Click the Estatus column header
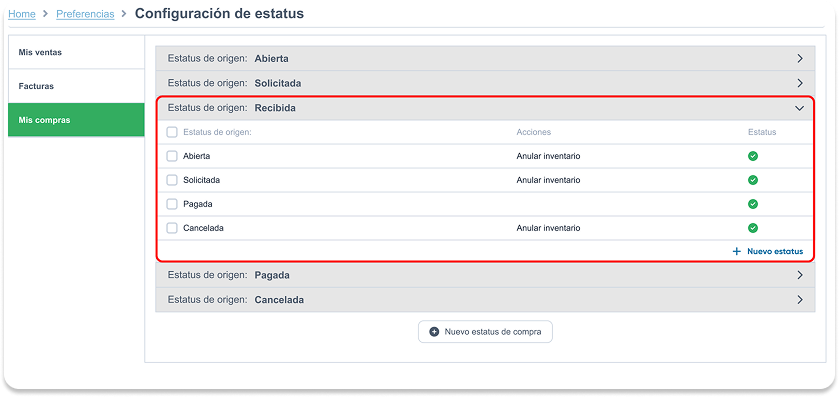Image resolution: width=839 pixels, height=397 pixels. (x=762, y=132)
